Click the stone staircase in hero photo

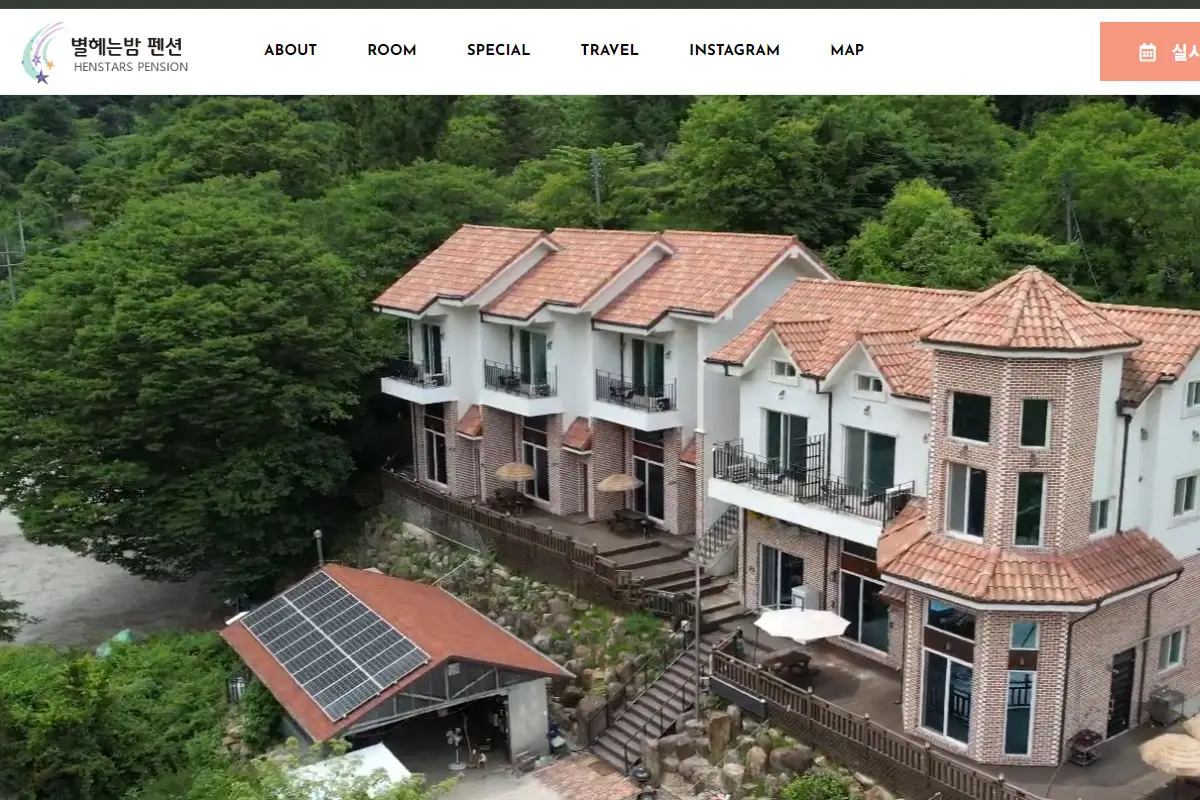coord(655,700)
